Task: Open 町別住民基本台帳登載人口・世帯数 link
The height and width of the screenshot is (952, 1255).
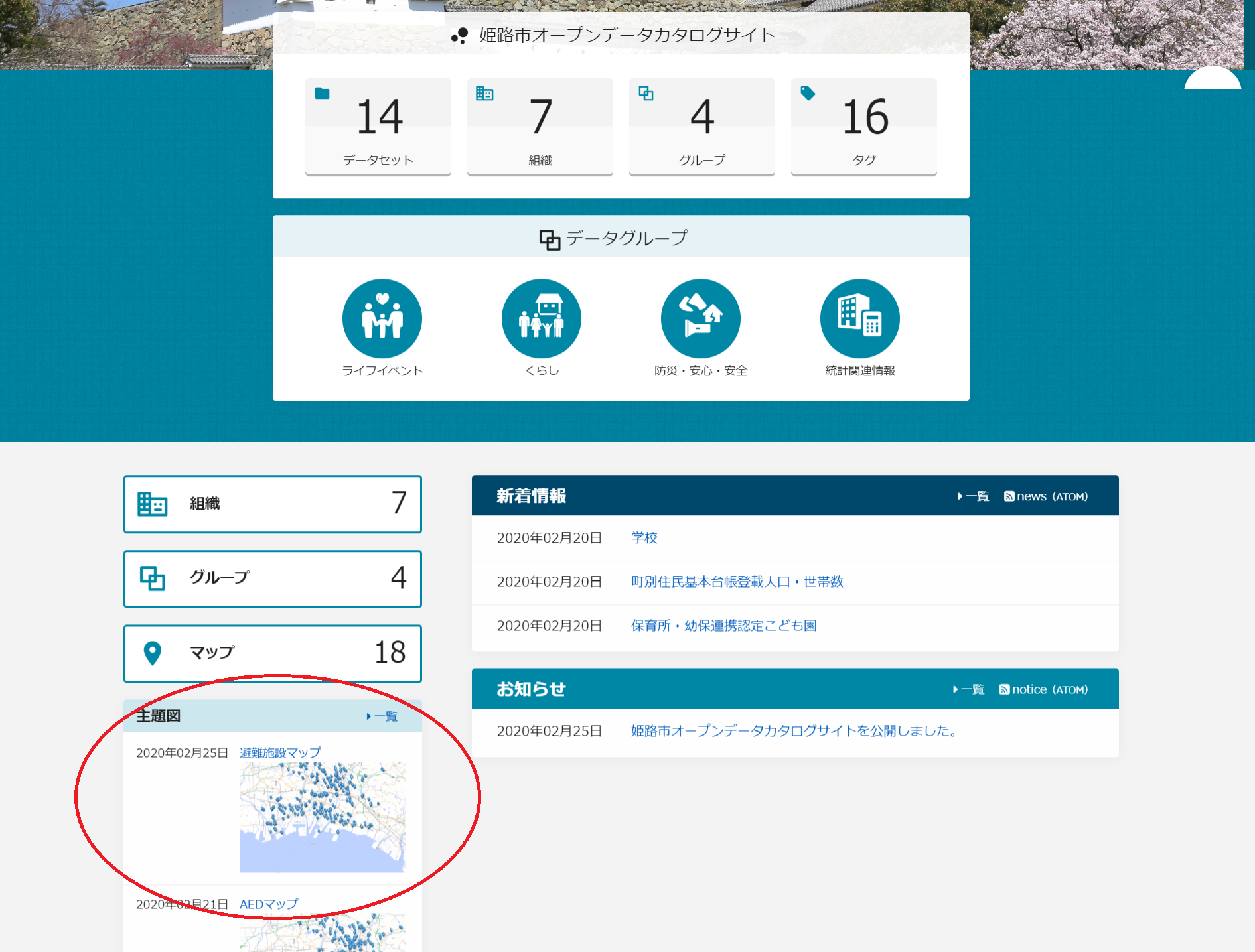Action: 737,582
